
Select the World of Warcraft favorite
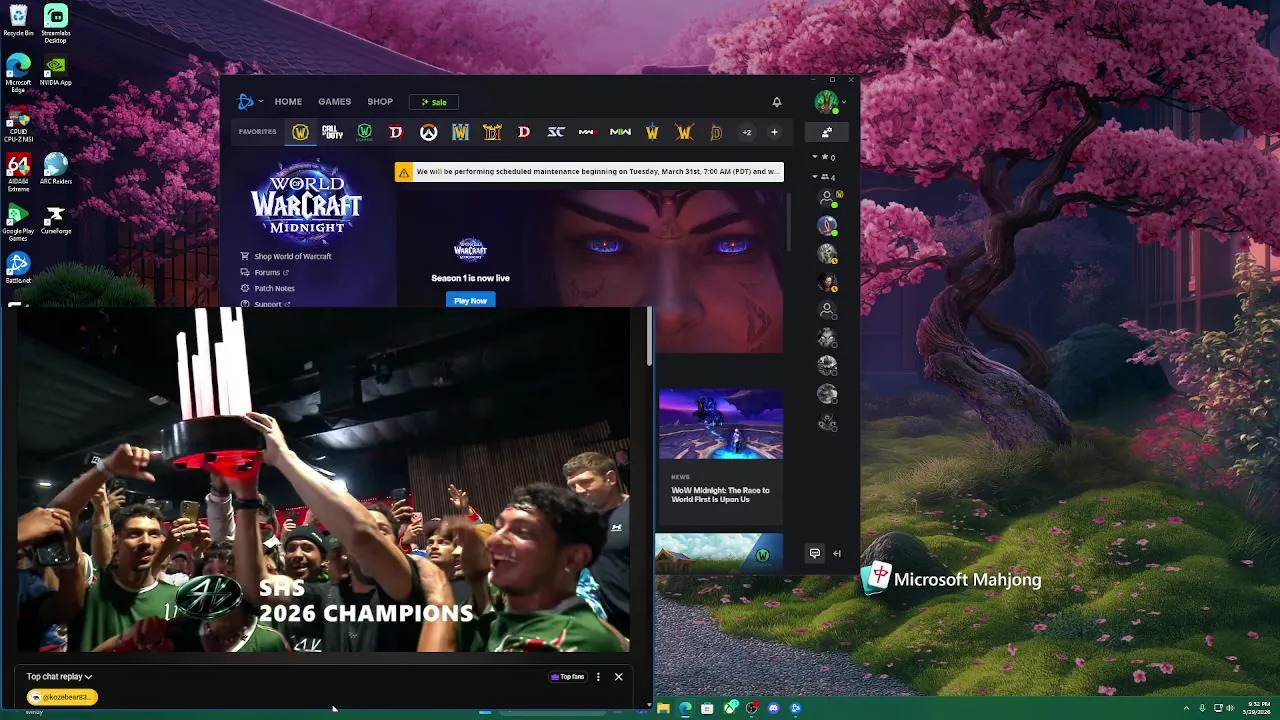click(300, 132)
